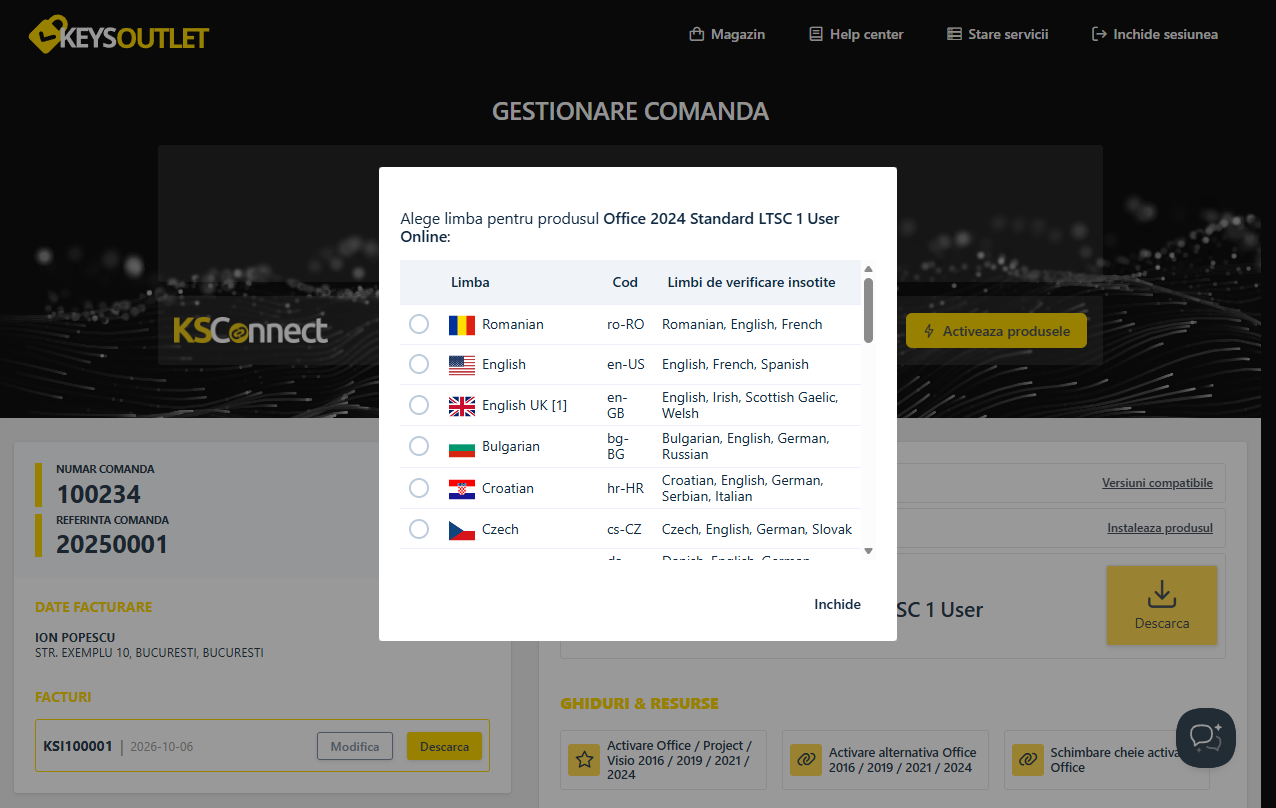Click the scrollbar up arrow in language list
1276x808 pixels.
coord(868,269)
